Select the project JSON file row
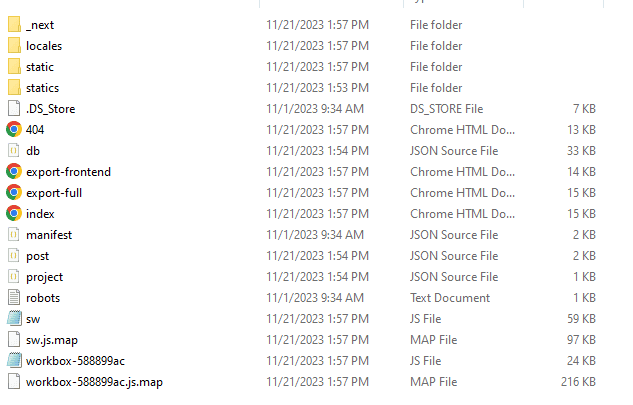Viewport: 633px width, 405px height. coord(301,277)
